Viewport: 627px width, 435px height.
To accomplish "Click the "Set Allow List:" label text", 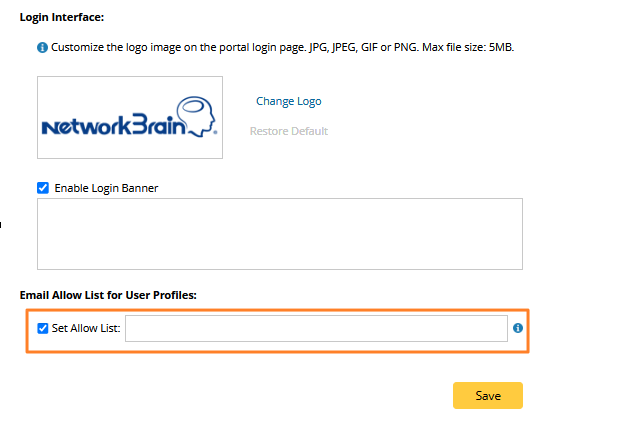I will 86,328.
